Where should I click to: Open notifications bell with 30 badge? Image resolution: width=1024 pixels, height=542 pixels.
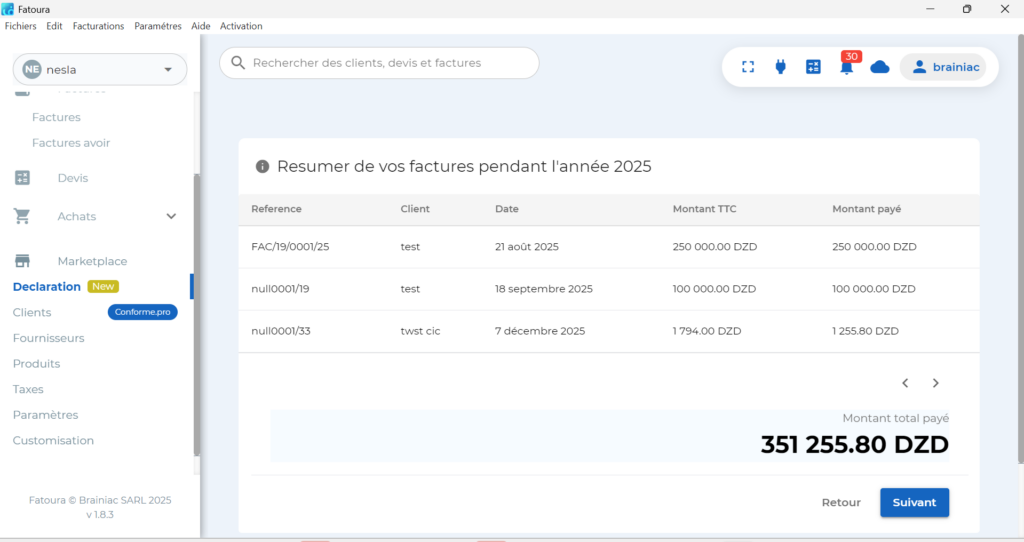847,67
